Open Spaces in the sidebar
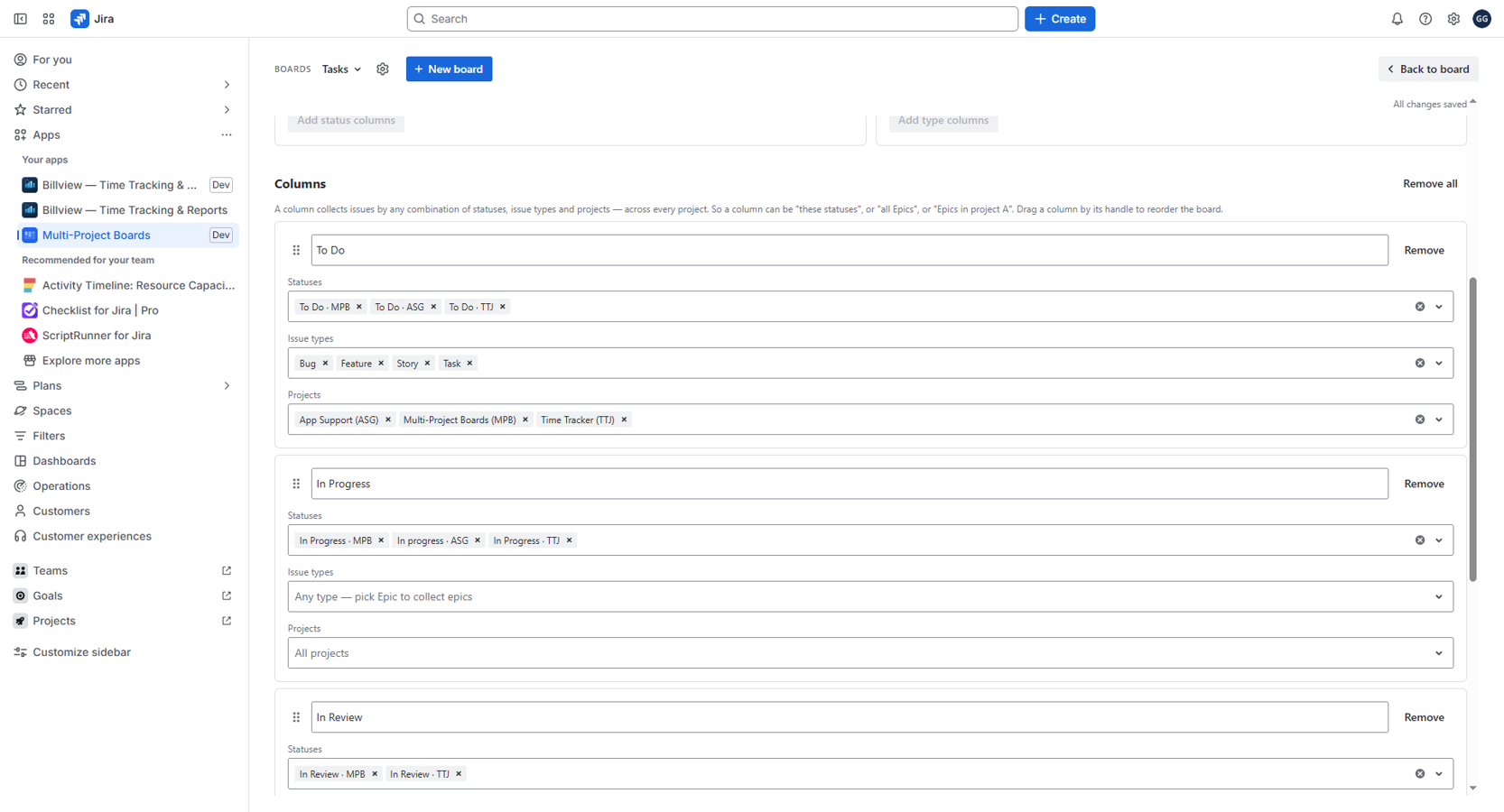1504x812 pixels. [x=125, y=411]
